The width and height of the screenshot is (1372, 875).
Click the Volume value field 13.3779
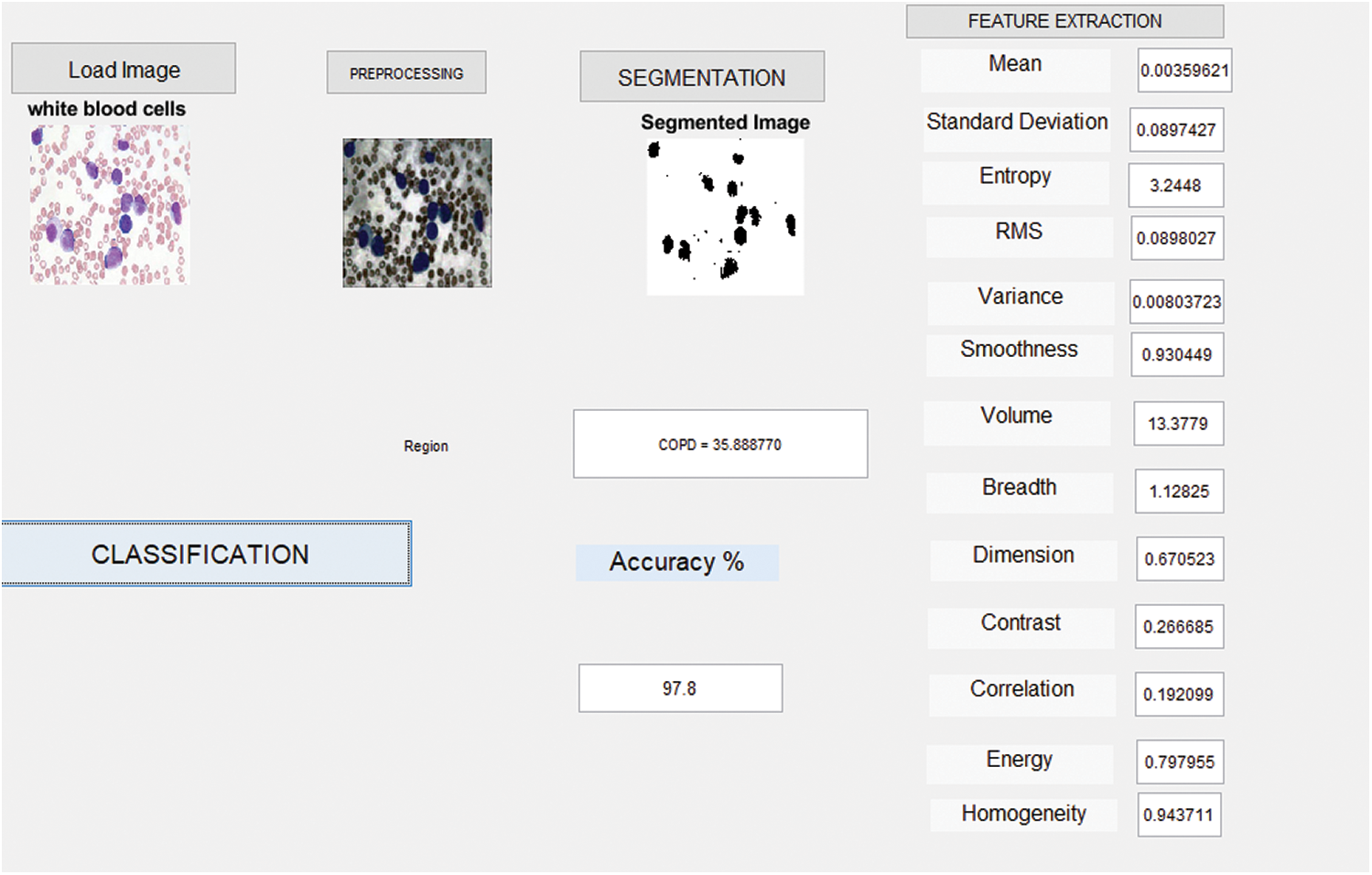click(1178, 424)
